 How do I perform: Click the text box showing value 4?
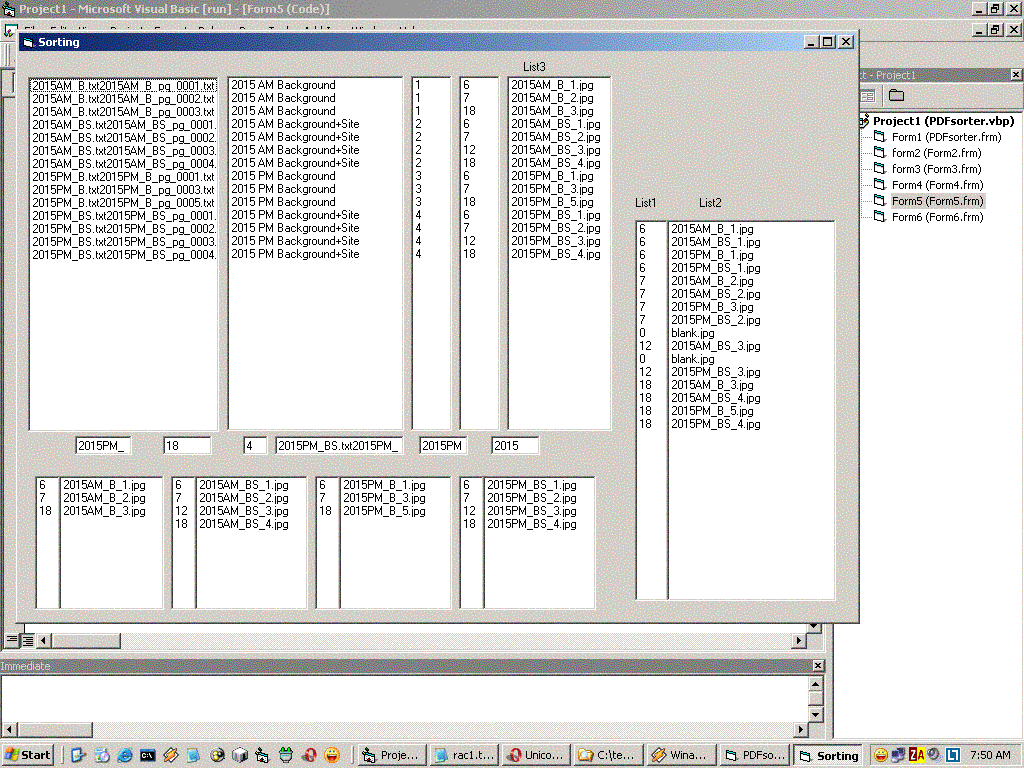[255, 445]
